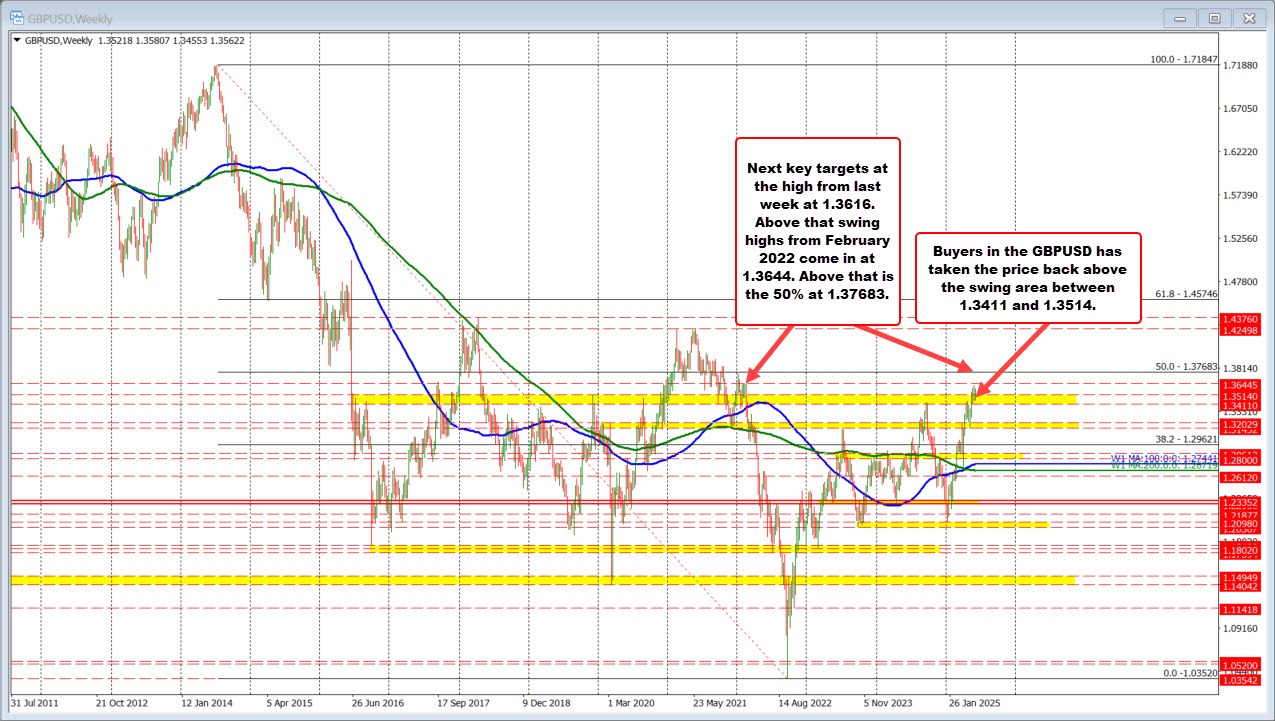Restore the chart window size
The image size is (1275, 721).
click(1214, 17)
